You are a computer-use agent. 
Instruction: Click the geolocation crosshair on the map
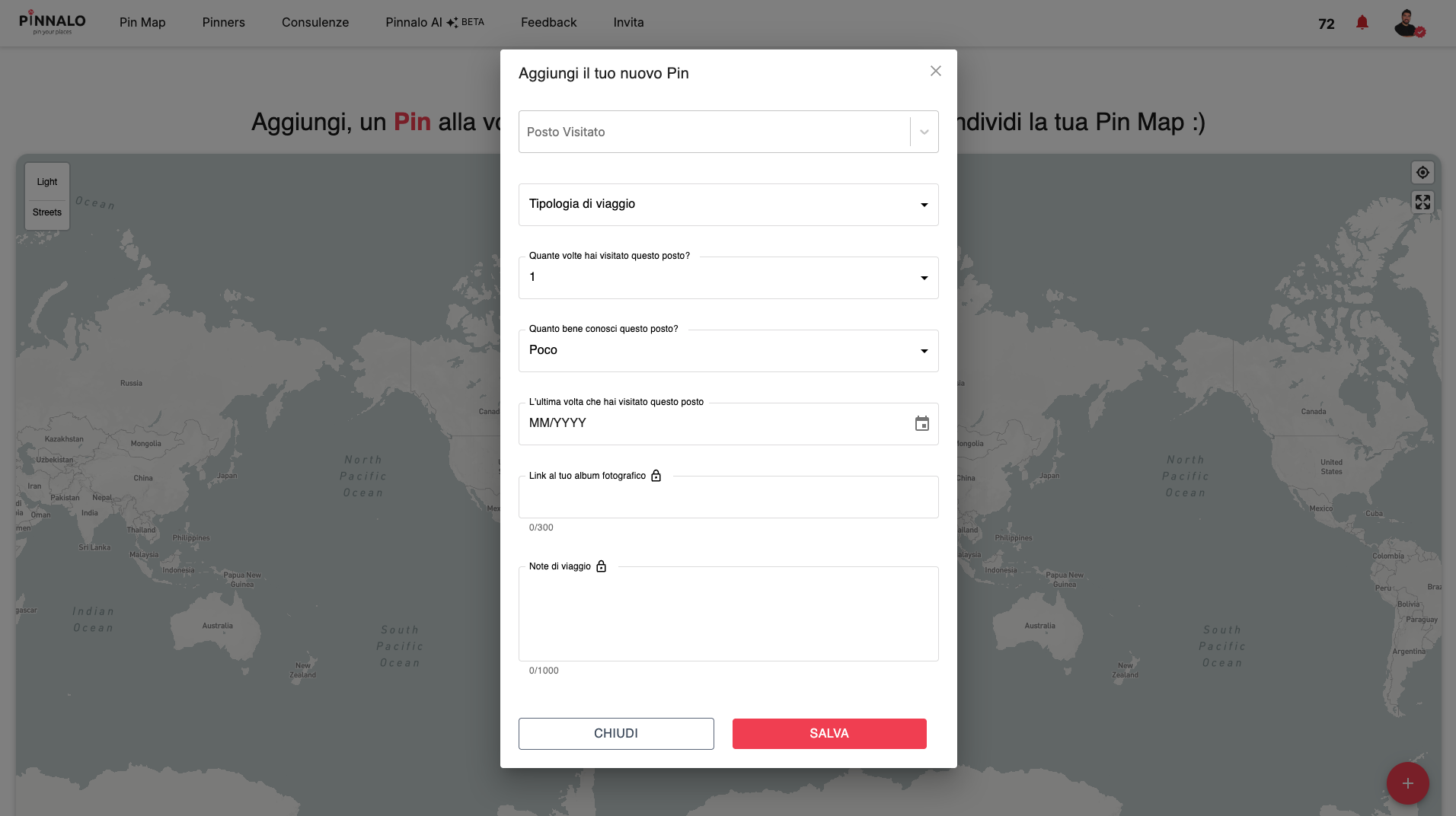click(x=1422, y=172)
